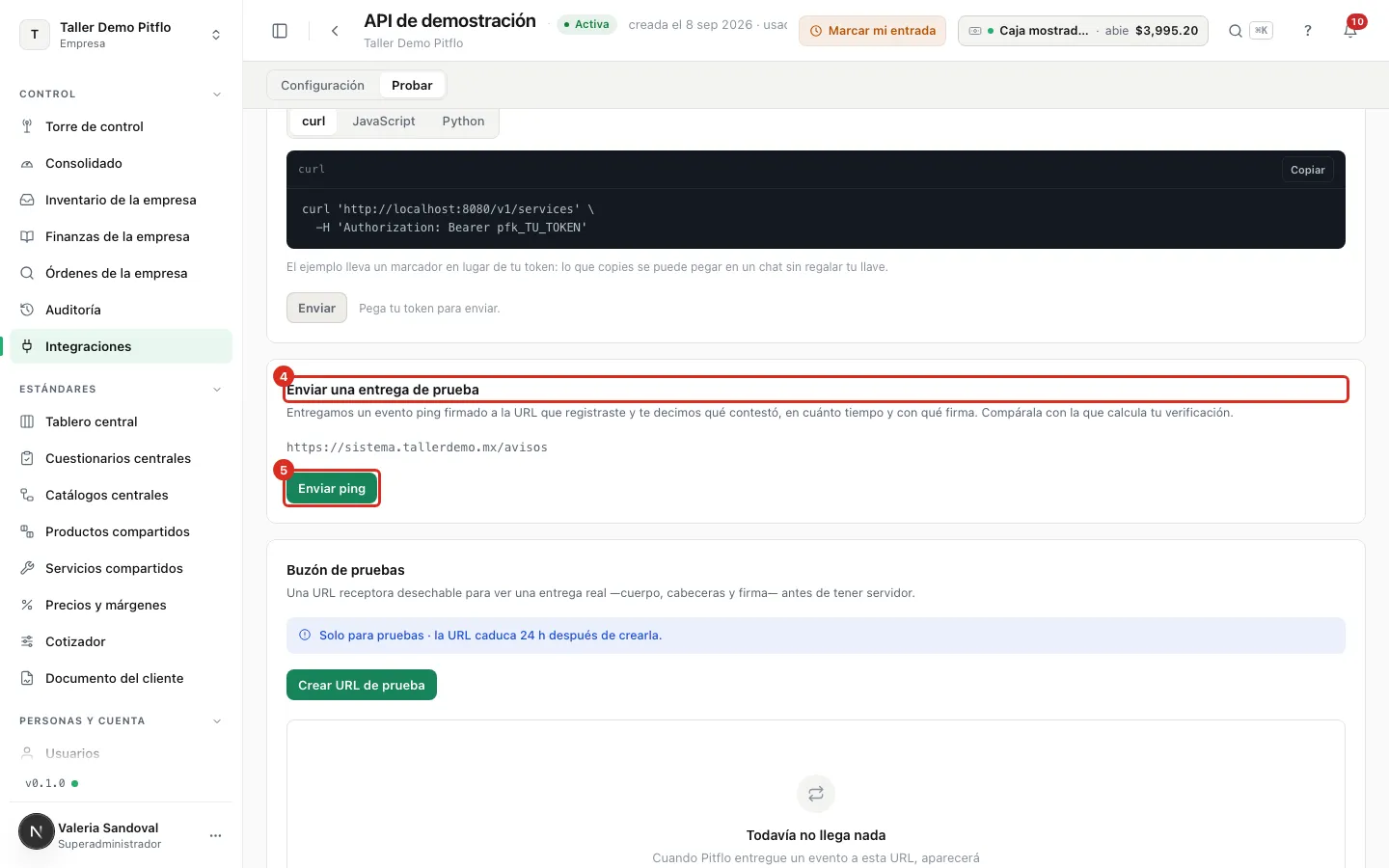This screenshot has height=868, width=1389.
Task: Open Cotizador in sidebar
Action: (x=121, y=641)
